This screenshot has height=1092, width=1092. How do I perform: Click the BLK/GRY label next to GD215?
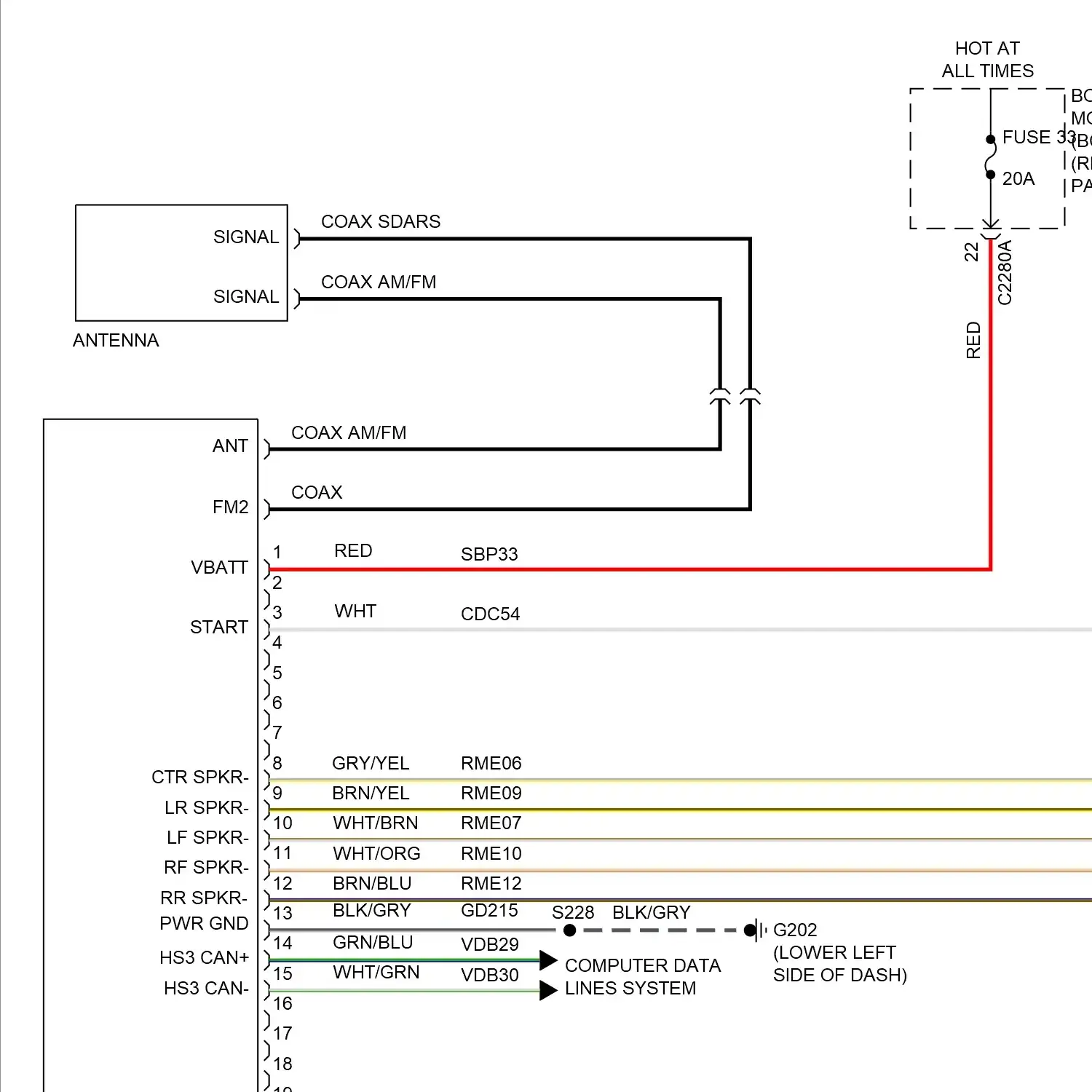(x=372, y=910)
